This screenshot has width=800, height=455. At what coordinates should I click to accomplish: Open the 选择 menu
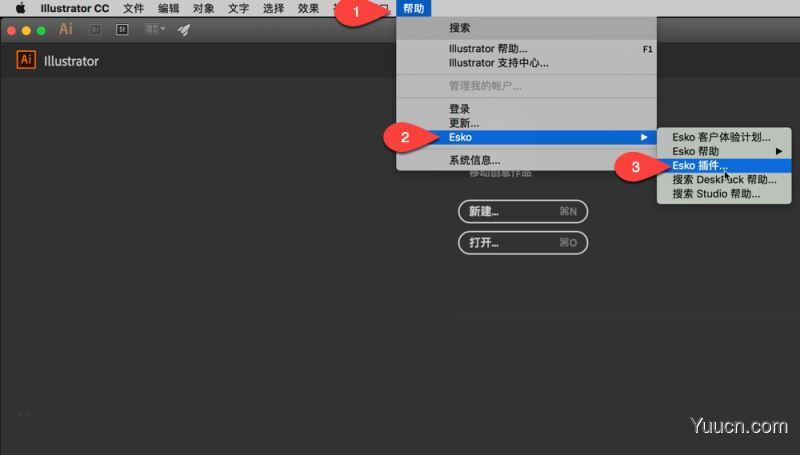[273, 8]
